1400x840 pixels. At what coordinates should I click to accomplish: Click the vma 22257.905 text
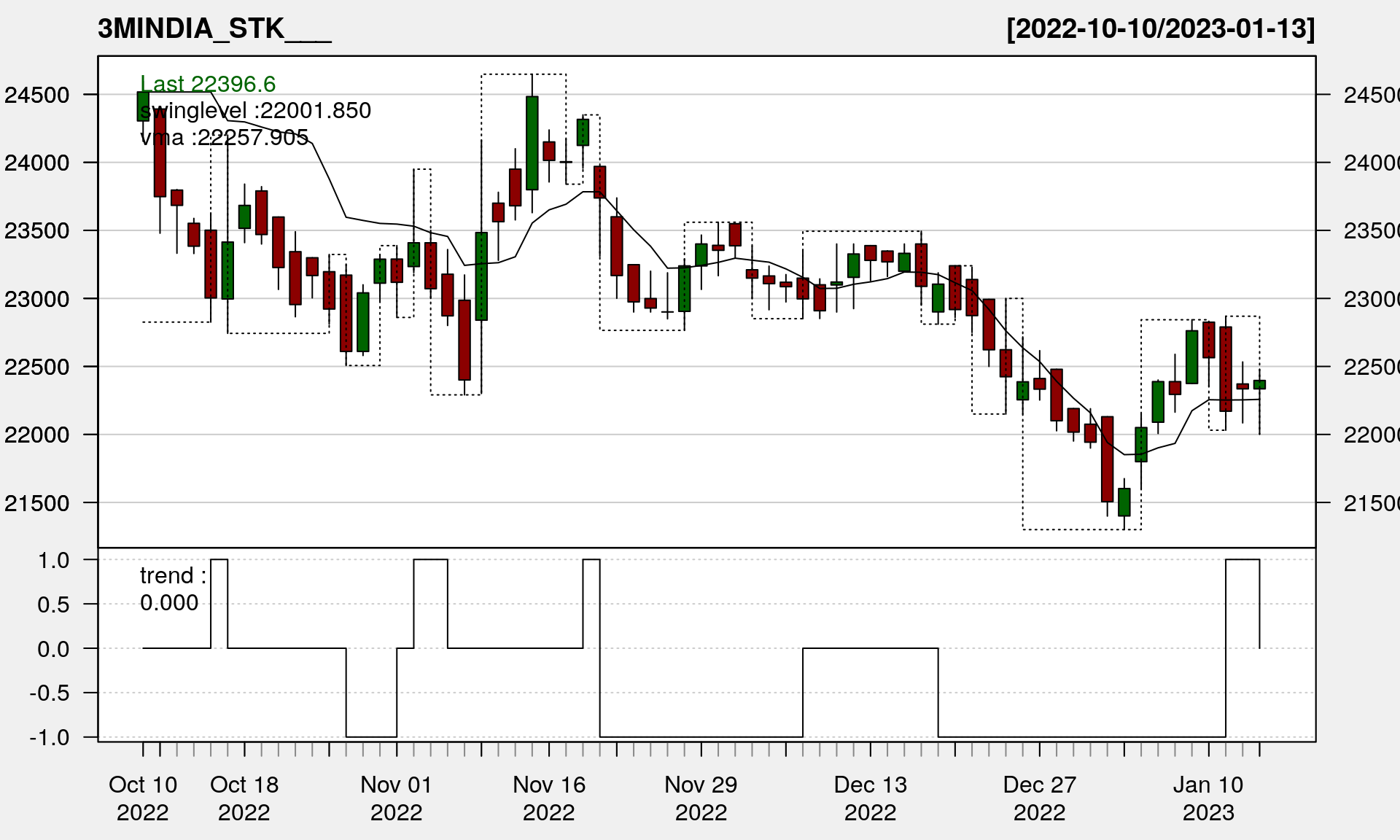(224, 137)
